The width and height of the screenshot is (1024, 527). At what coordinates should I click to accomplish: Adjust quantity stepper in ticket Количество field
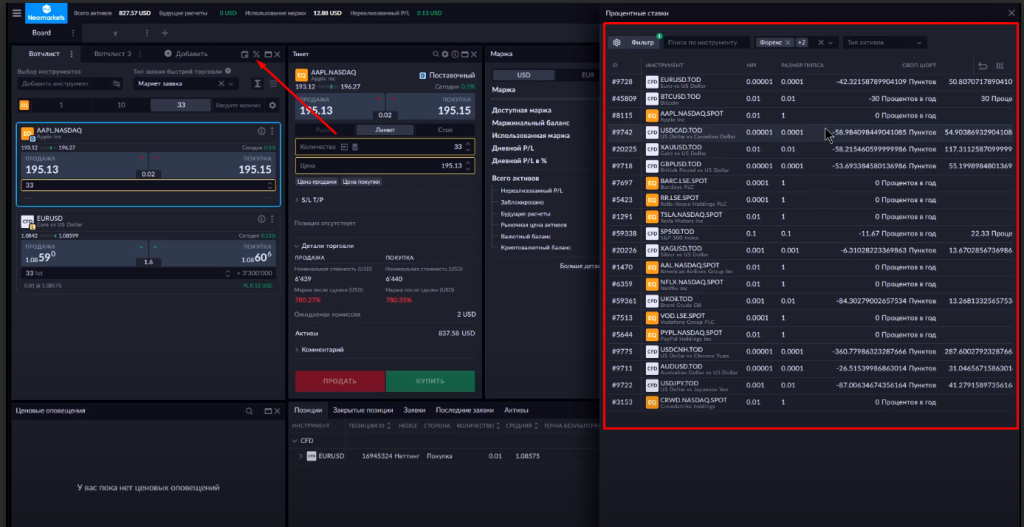tap(468, 147)
